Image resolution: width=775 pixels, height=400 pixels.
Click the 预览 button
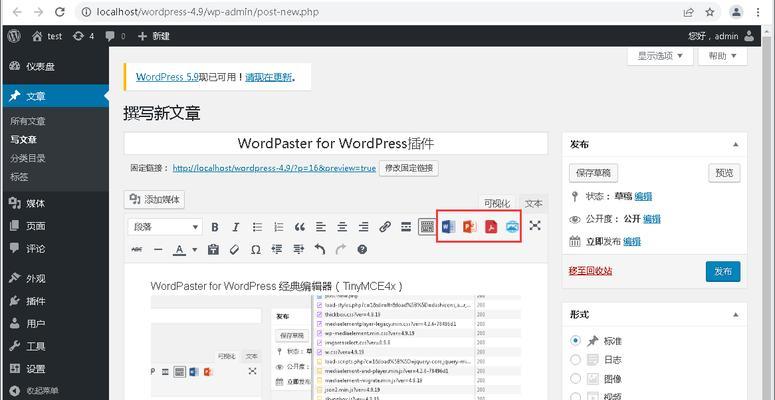click(724, 173)
